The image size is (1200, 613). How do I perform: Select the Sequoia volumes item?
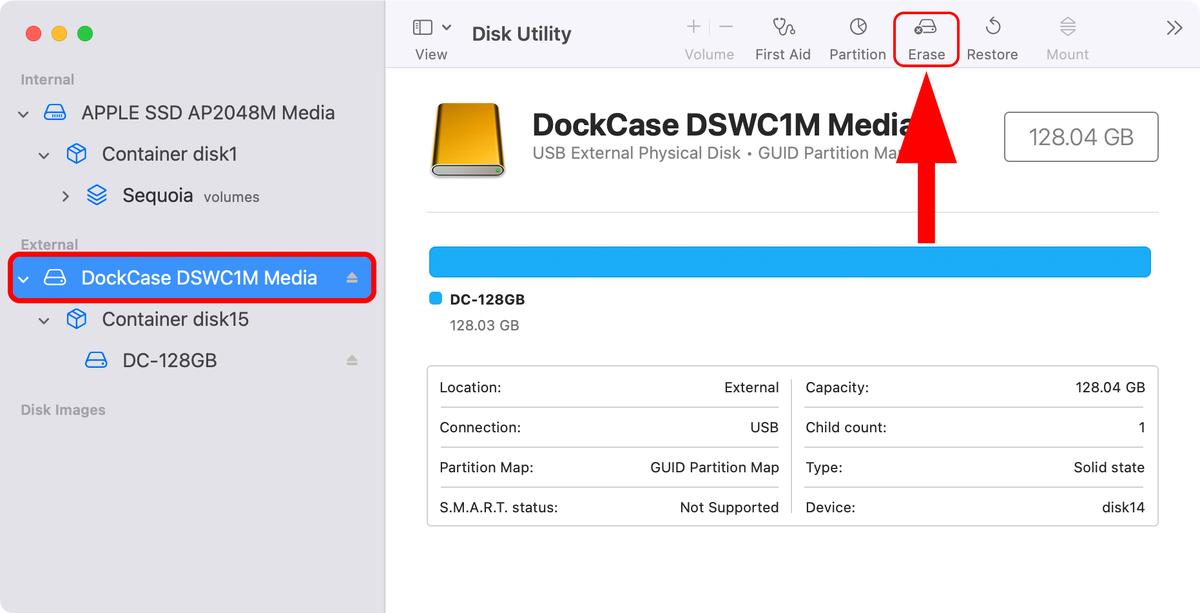pos(191,195)
